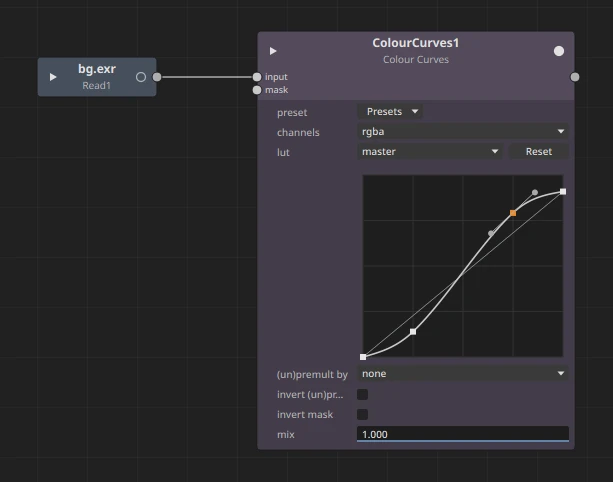Collapse the ColourCurves1 node arrow

tap(273, 51)
